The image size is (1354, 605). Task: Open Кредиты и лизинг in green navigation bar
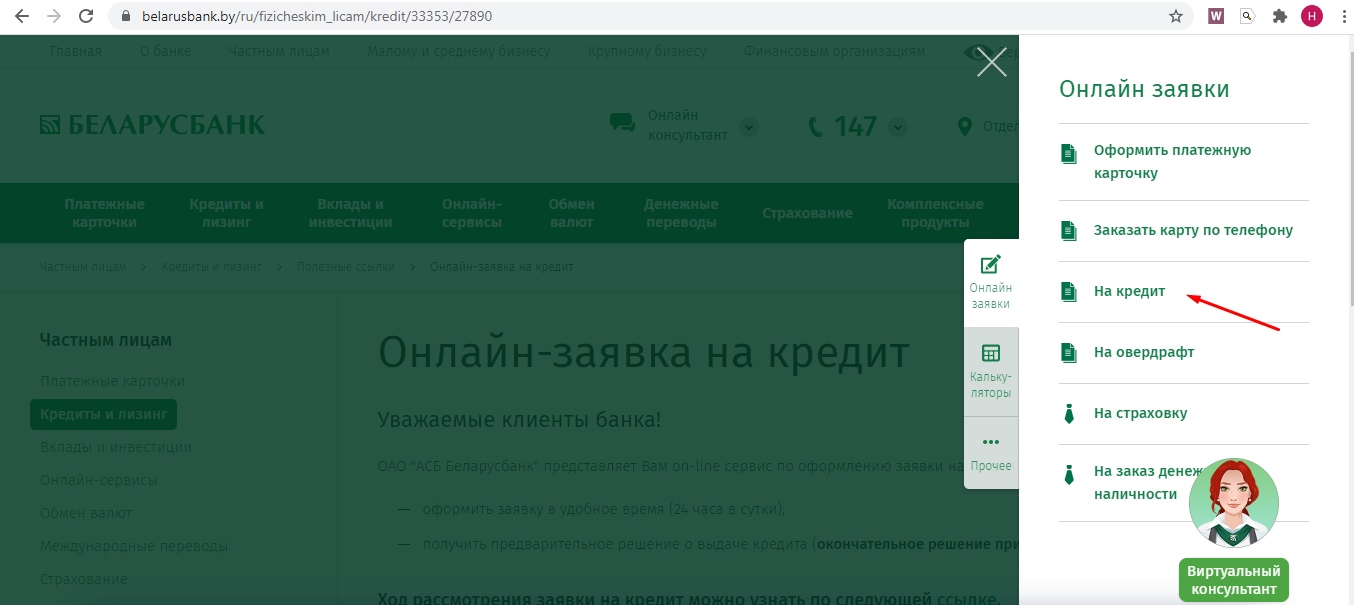pos(227,213)
